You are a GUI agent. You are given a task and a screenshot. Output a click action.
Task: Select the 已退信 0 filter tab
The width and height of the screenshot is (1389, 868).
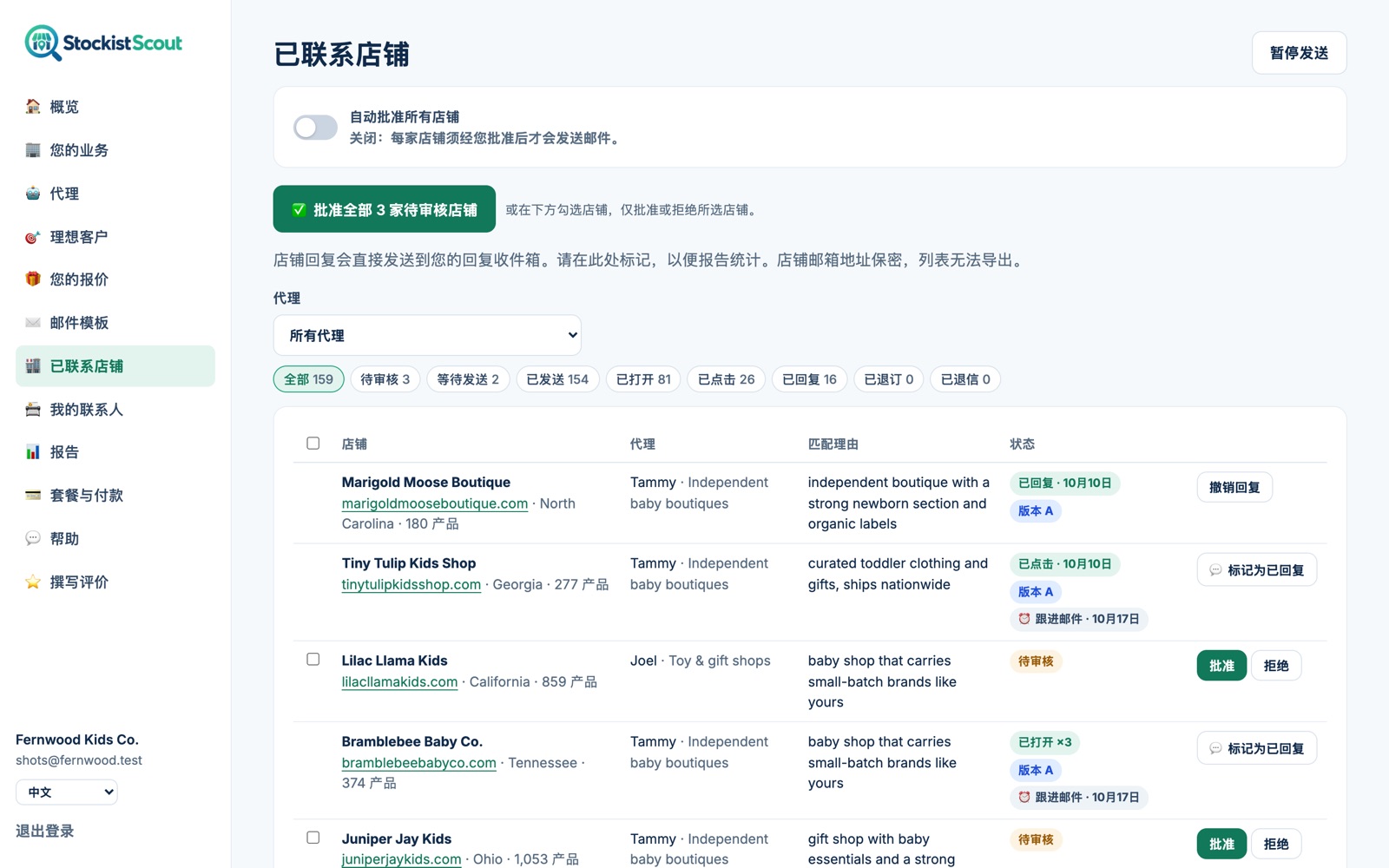coord(965,379)
